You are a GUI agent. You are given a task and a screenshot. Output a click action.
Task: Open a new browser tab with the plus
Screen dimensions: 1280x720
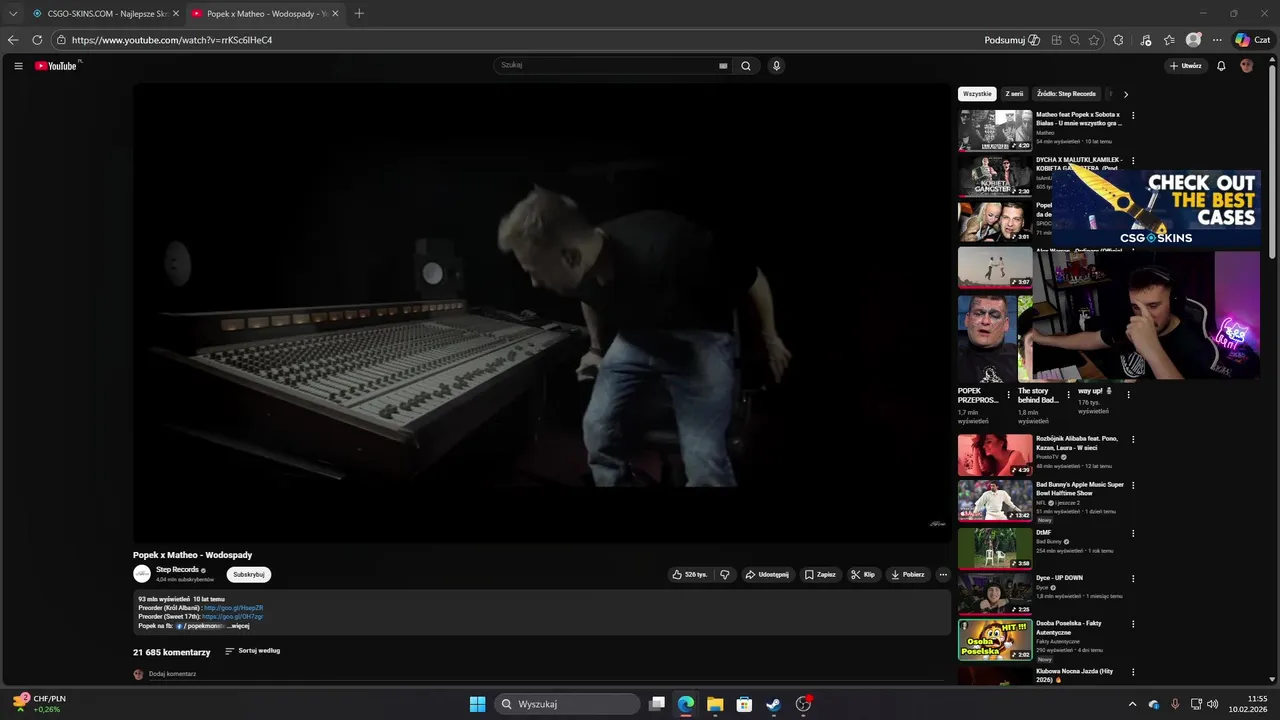coord(359,13)
